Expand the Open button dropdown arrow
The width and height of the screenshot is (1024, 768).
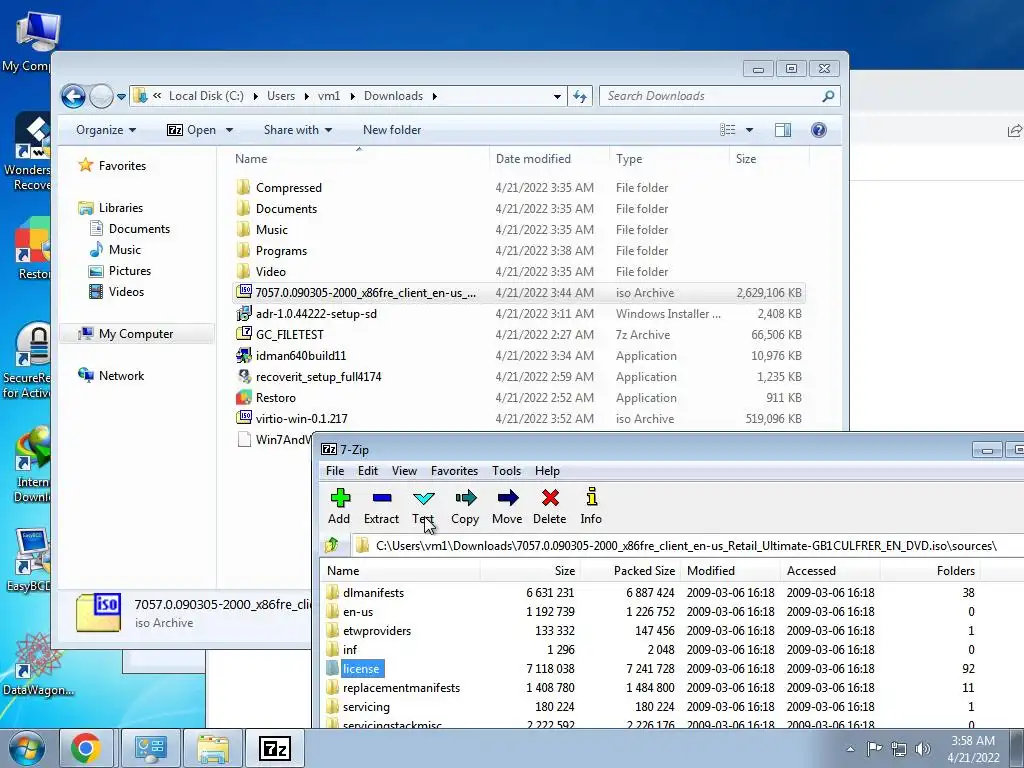(229, 130)
